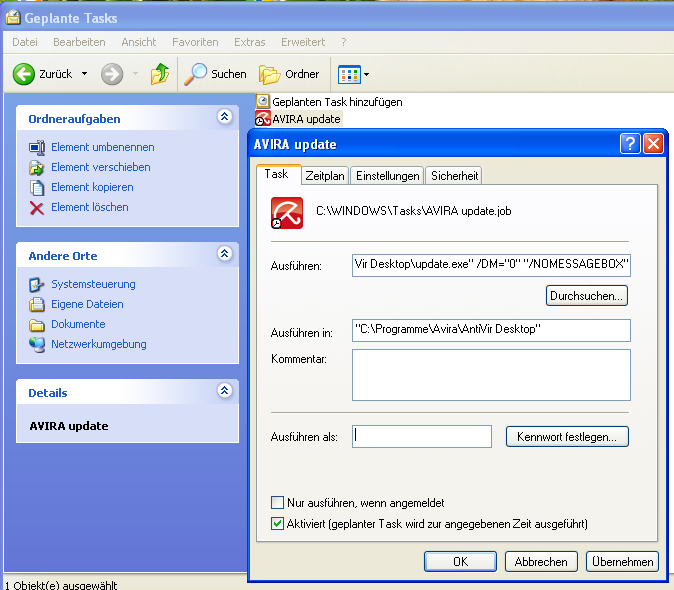
Task: Open Eigene Dateien link
Action: click(x=87, y=304)
